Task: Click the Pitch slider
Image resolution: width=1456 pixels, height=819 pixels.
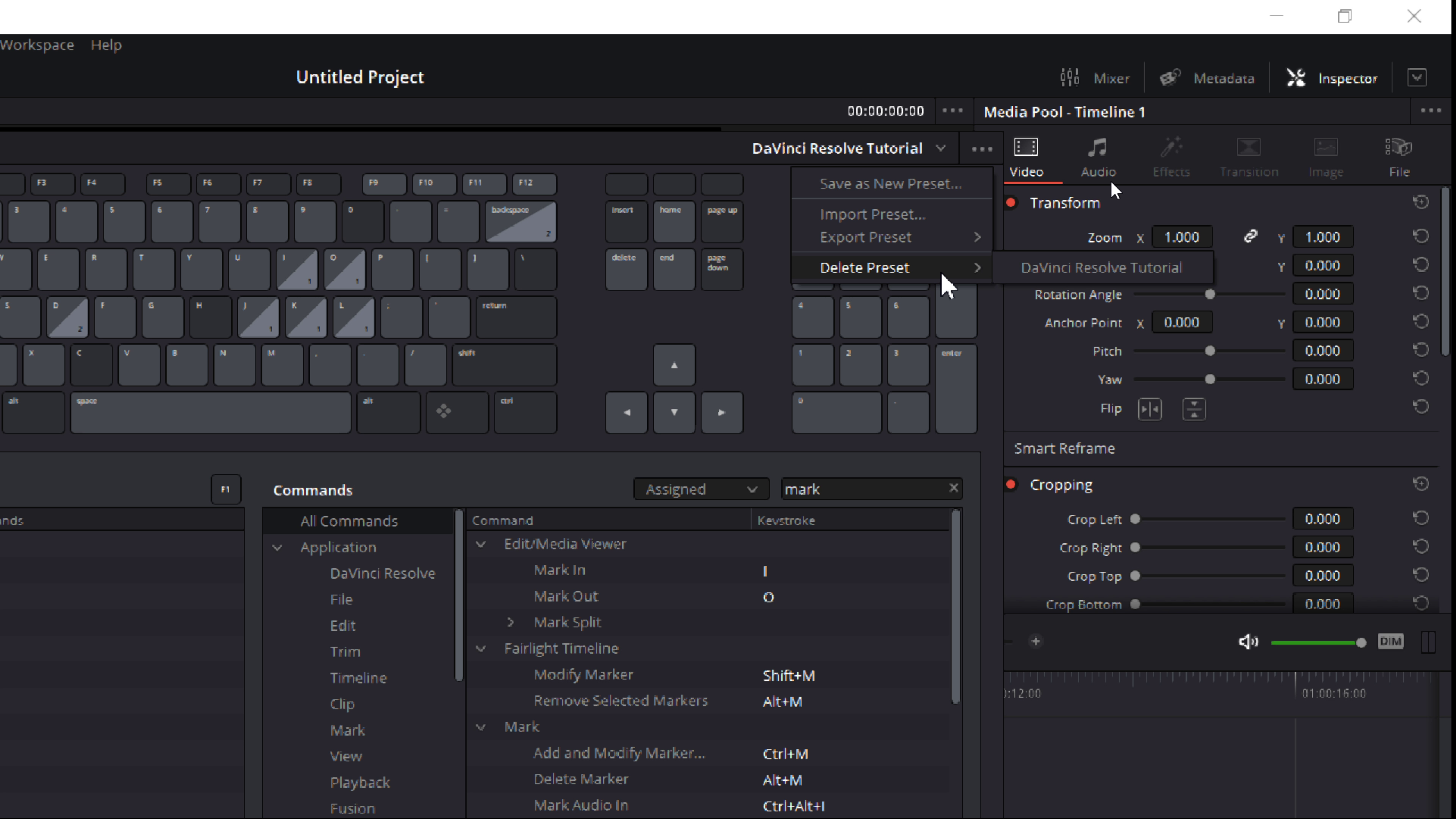Action: [x=1209, y=351]
